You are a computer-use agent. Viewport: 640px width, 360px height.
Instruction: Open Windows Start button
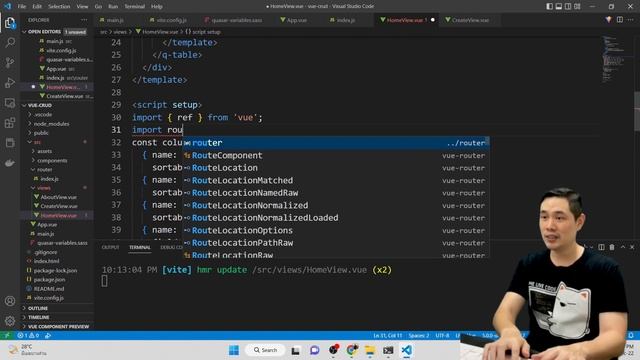click(234, 350)
